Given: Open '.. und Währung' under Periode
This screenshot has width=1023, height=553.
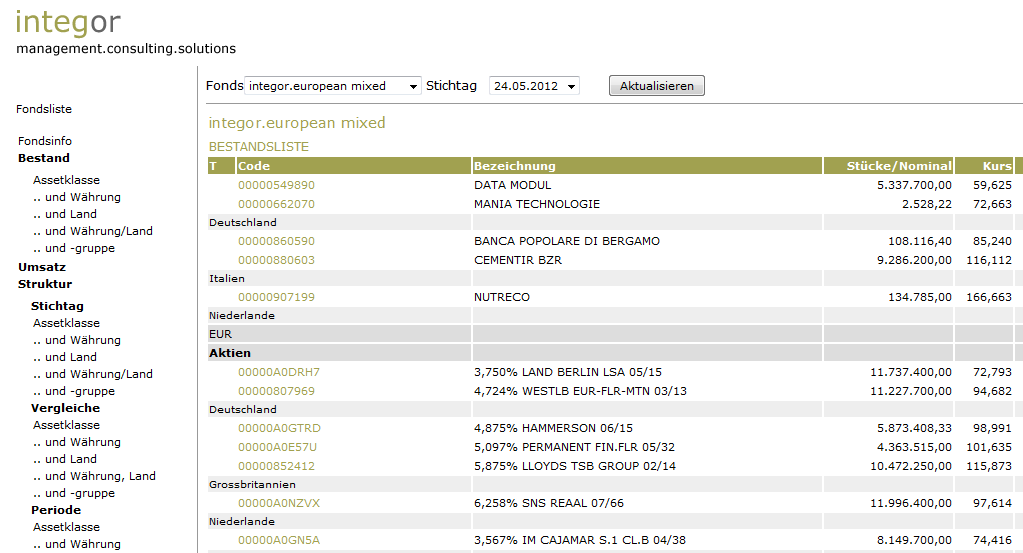Looking at the screenshot, I should point(77,544).
